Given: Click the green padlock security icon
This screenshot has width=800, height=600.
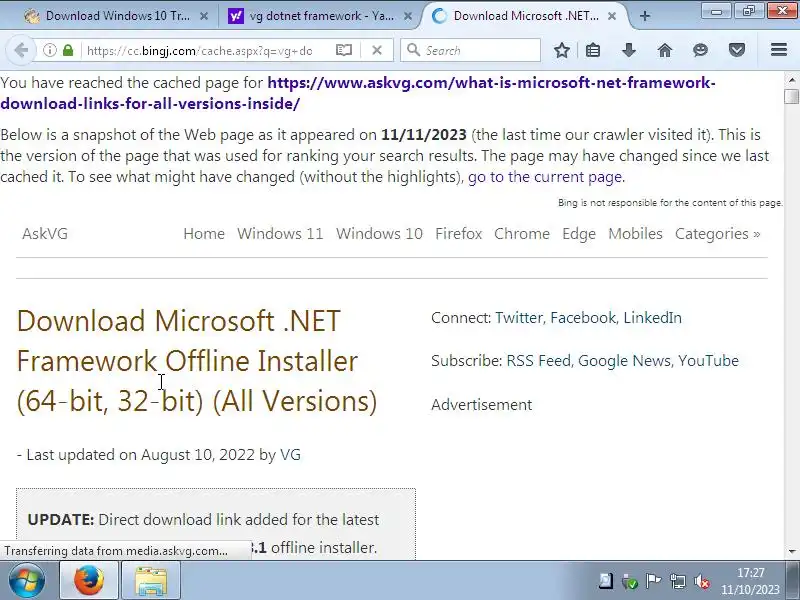Looking at the screenshot, I should tap(68, 50).
